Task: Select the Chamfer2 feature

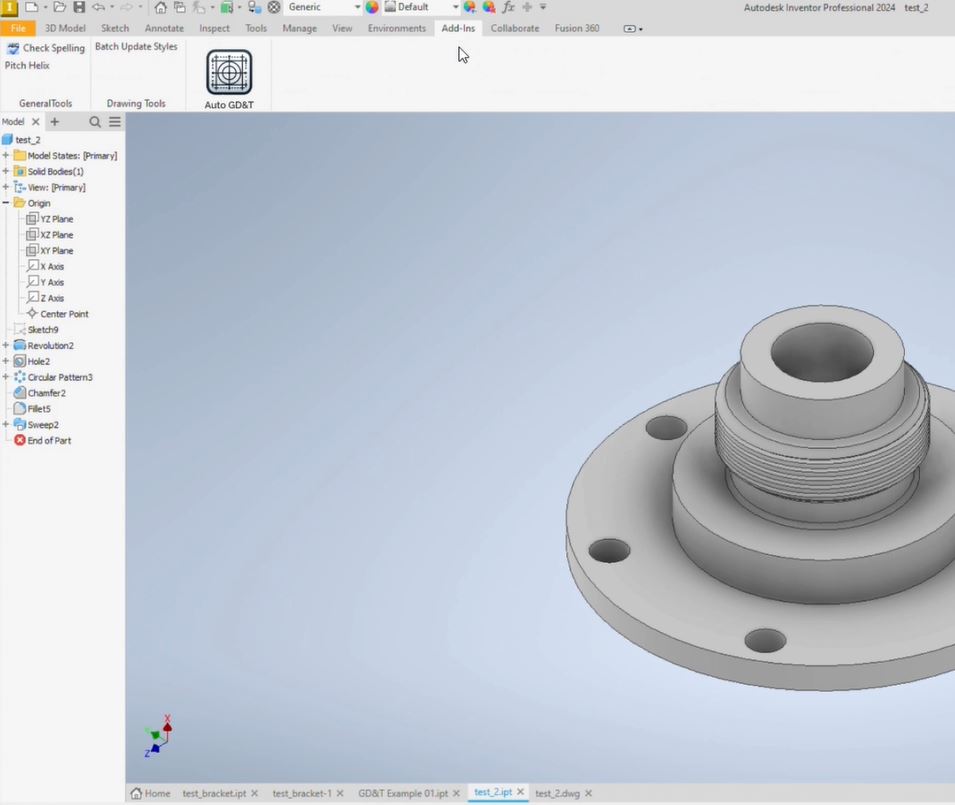Action: pyautogui.click(x=40, y=393)
